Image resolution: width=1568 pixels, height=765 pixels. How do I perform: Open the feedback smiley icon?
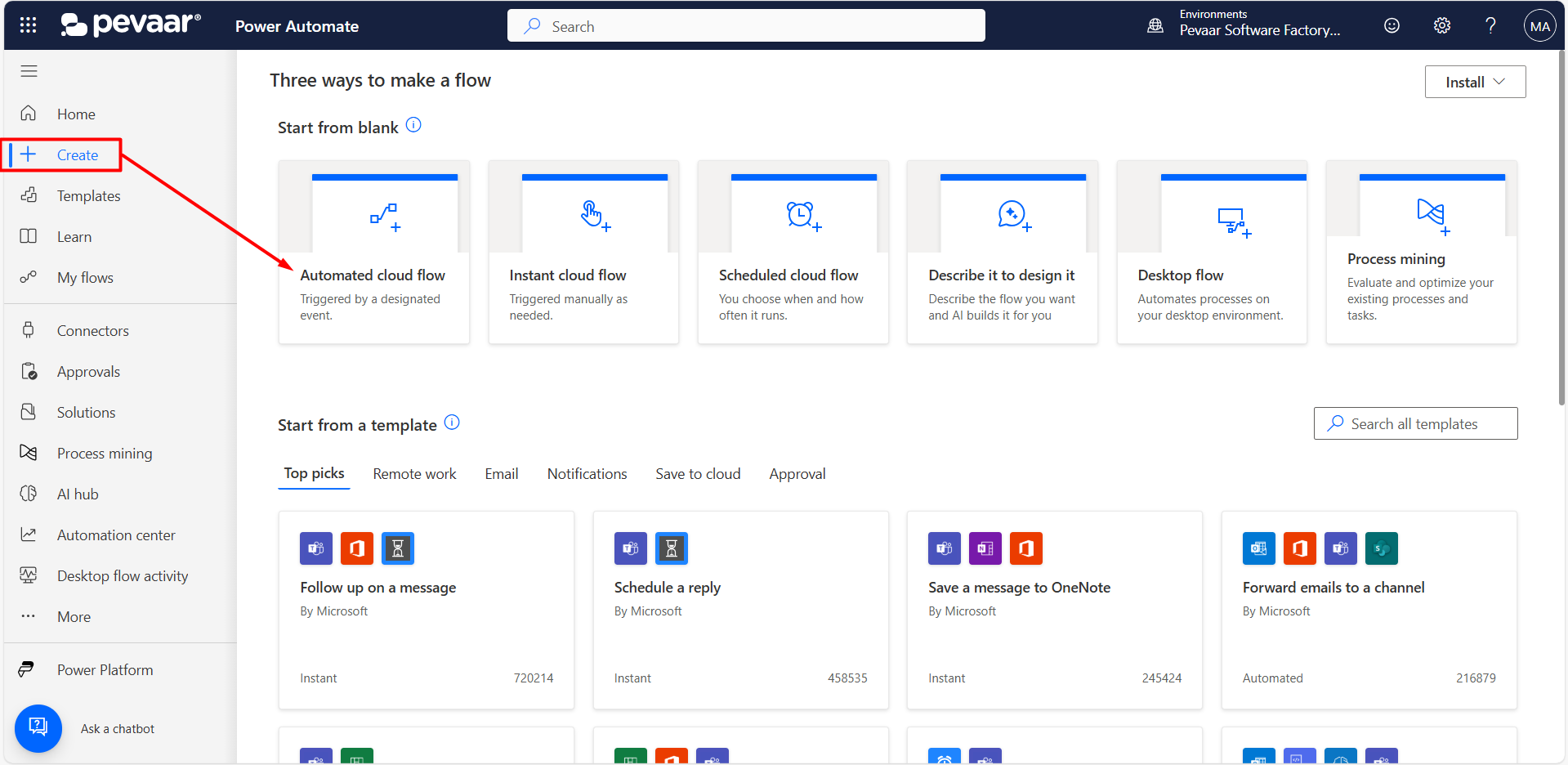[1392, 25]
